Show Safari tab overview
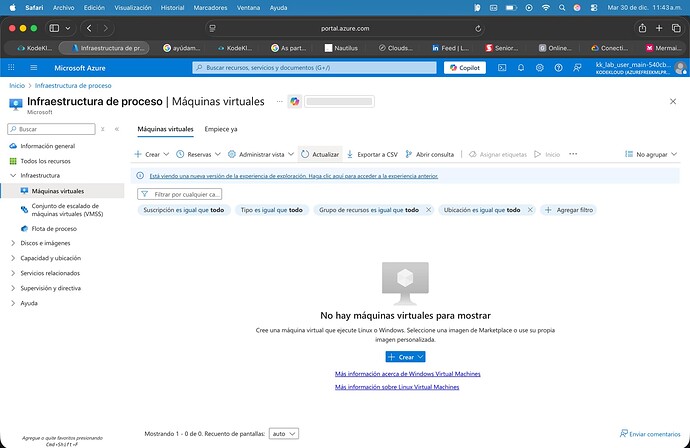The image size is (690, 448). 676,28
